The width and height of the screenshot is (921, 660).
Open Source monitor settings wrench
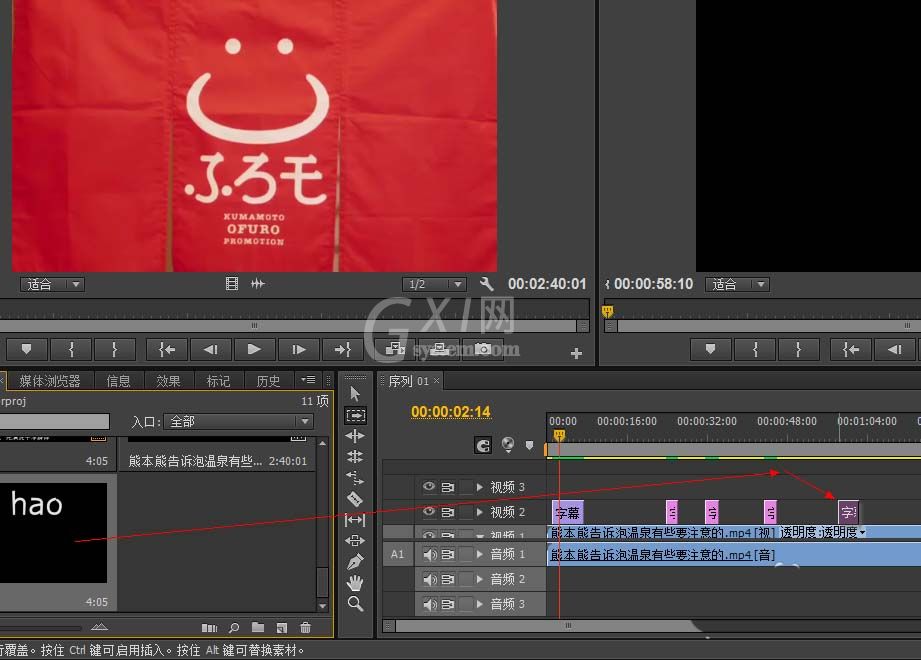coord(486,284)
